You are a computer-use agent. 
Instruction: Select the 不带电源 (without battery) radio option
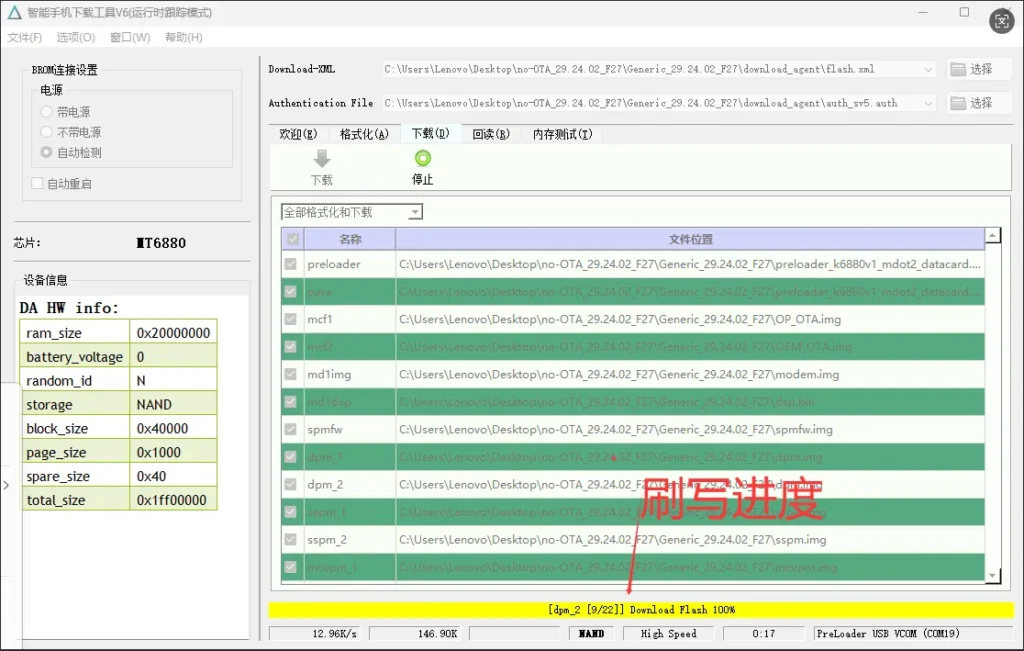tap(46, 132)
